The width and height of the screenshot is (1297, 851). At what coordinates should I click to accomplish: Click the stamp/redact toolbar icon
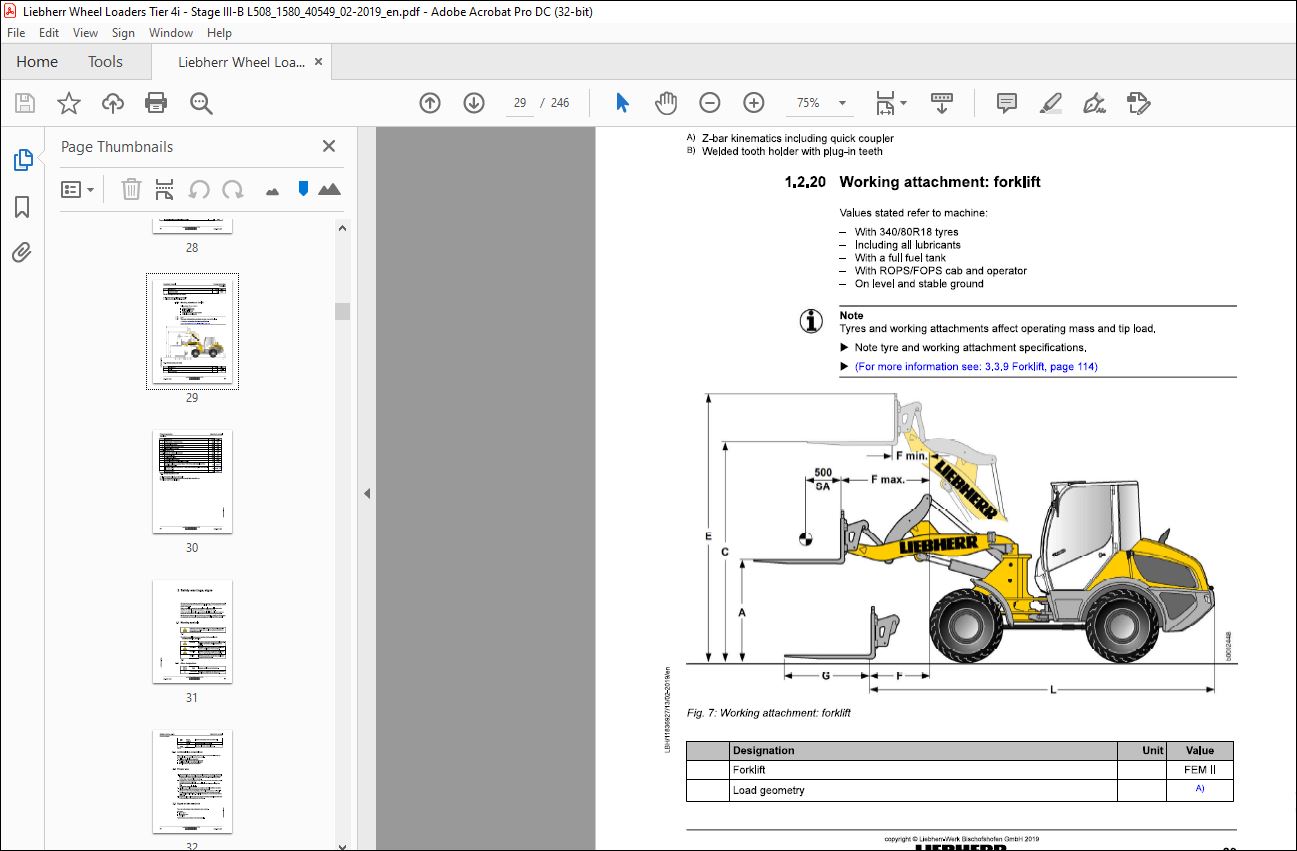pos(1138,103)
